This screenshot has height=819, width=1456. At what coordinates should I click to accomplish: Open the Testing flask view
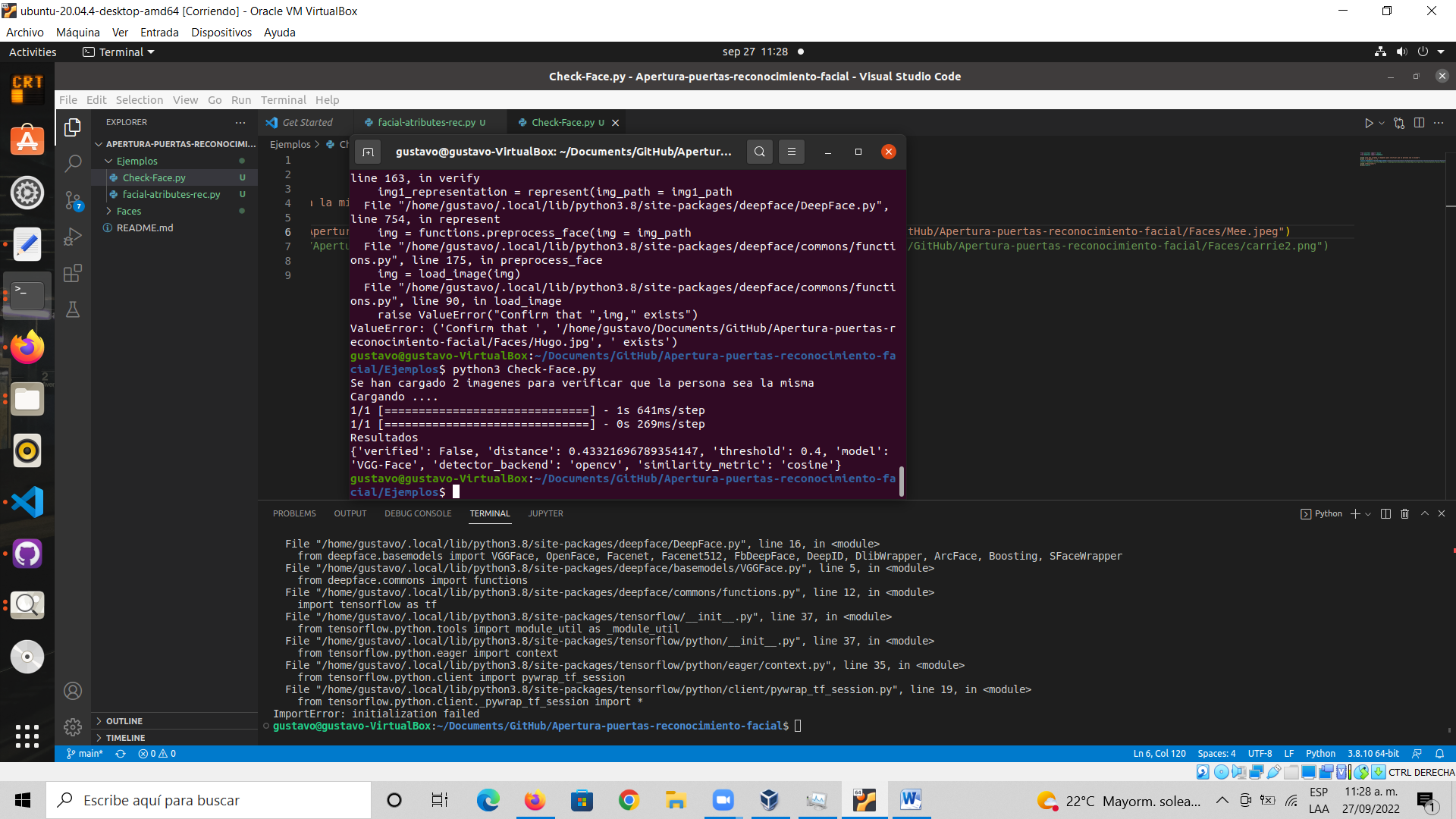73,309
